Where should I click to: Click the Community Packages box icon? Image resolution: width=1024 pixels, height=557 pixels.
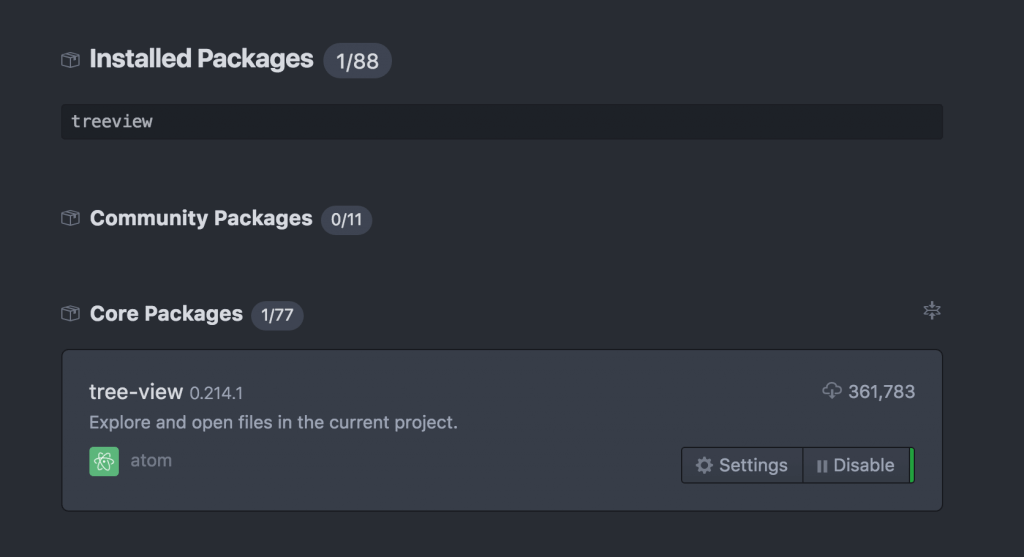71,218
